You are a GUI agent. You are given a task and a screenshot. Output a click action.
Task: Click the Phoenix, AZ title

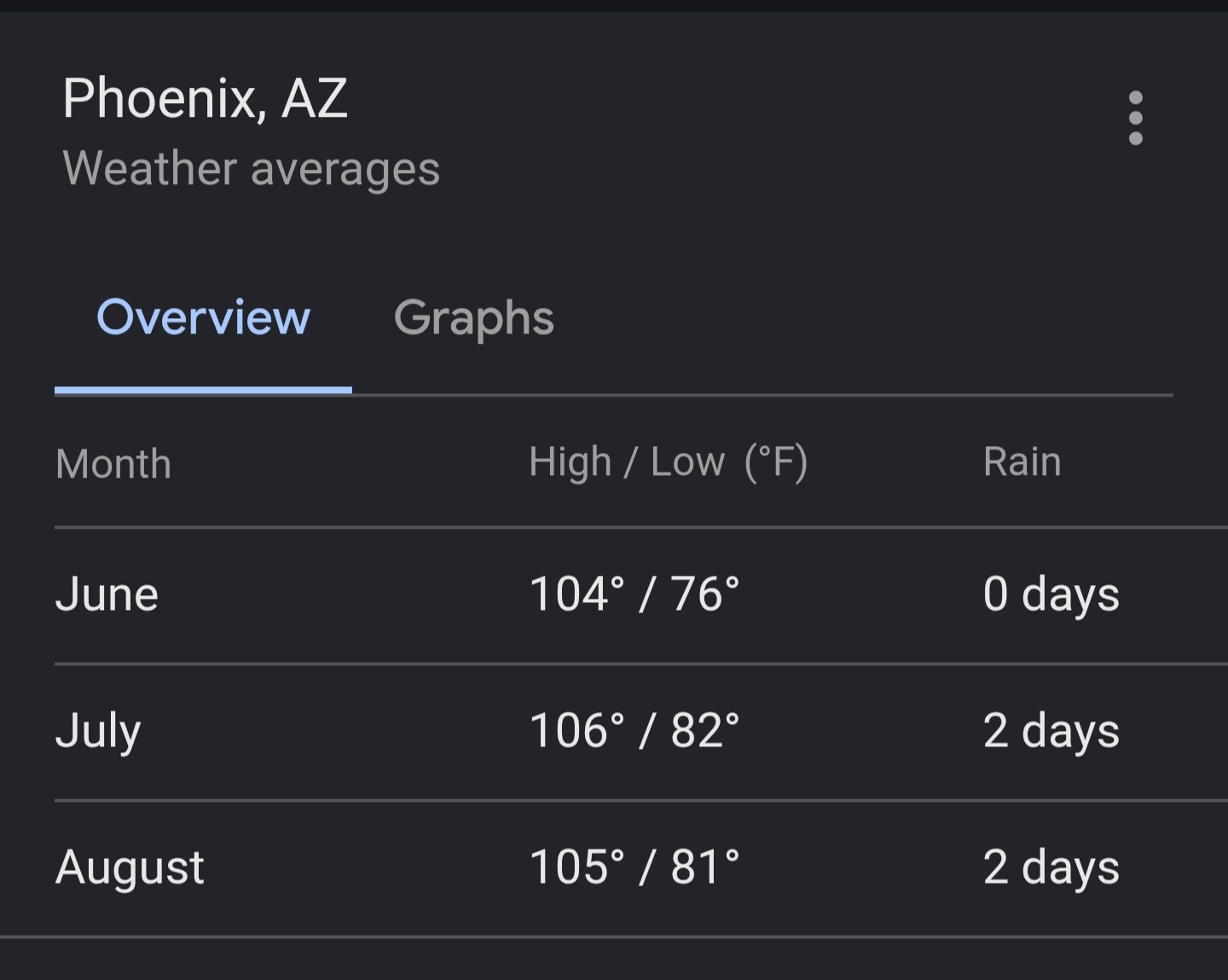(205, 98)
